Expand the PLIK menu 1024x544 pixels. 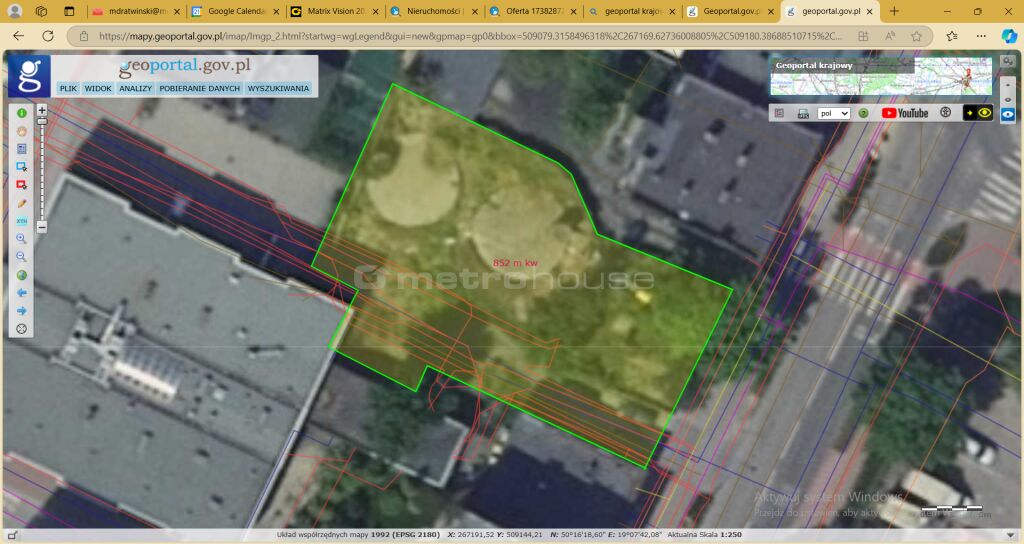(68, 88)
